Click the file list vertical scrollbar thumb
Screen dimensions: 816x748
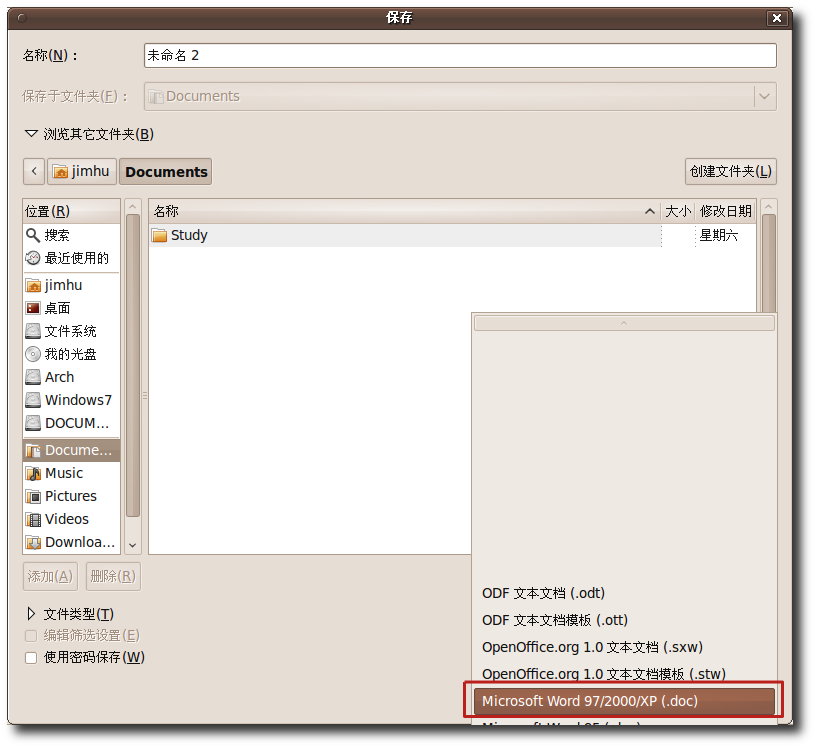click(x=769, y=263)
